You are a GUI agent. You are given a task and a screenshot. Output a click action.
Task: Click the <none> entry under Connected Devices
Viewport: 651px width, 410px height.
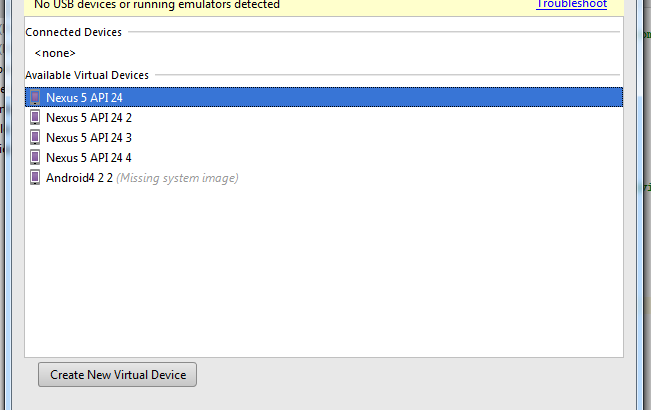[55, 52]
